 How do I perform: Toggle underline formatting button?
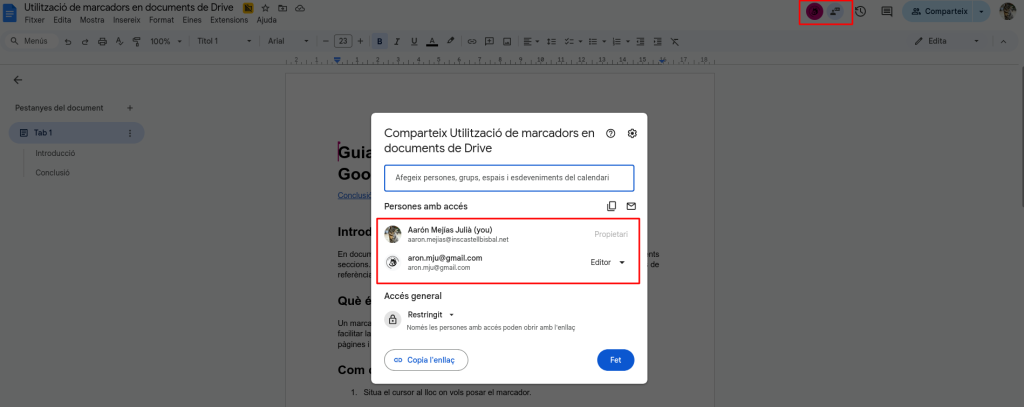[x=414, y=41]
